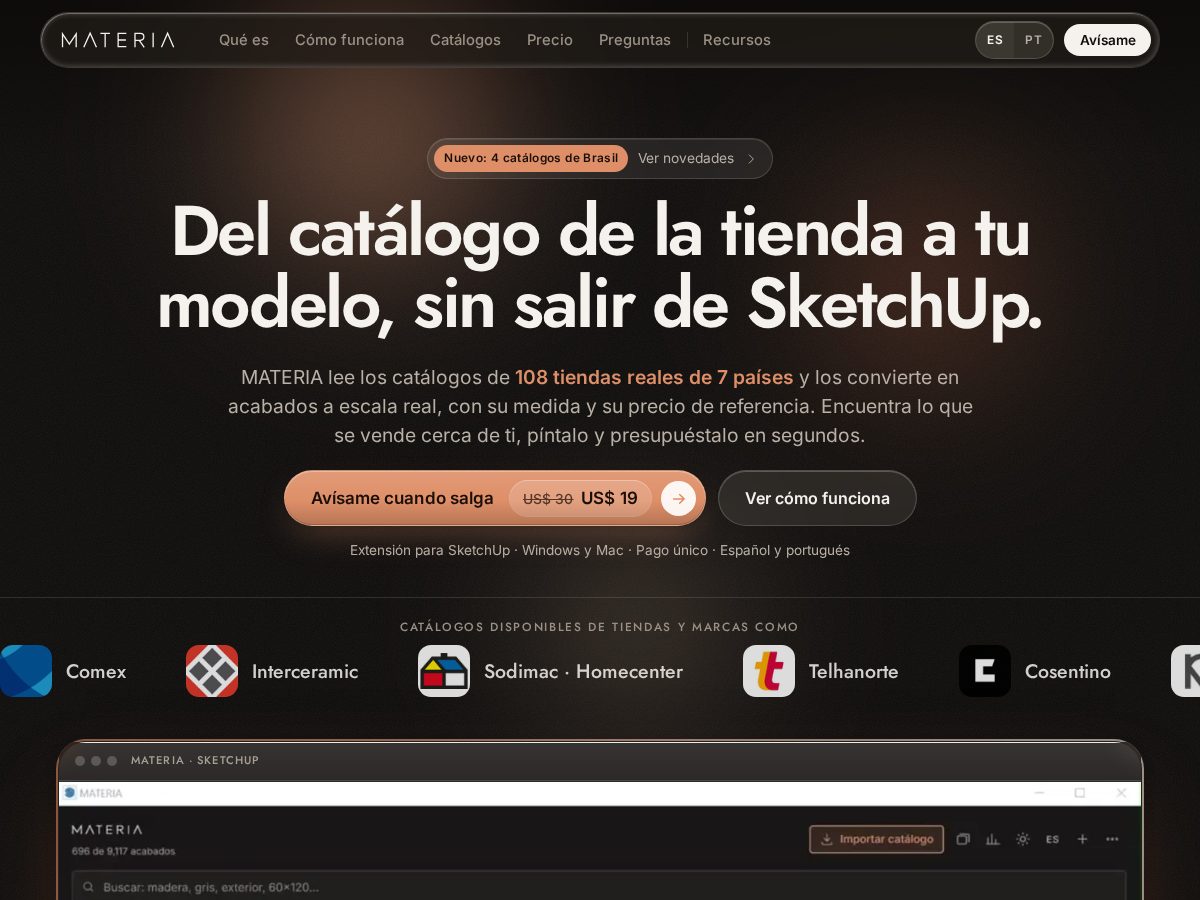Open the Qué es nav item
The width and height of the screenshot is (1200, 900).
click(x=244, y=40)
